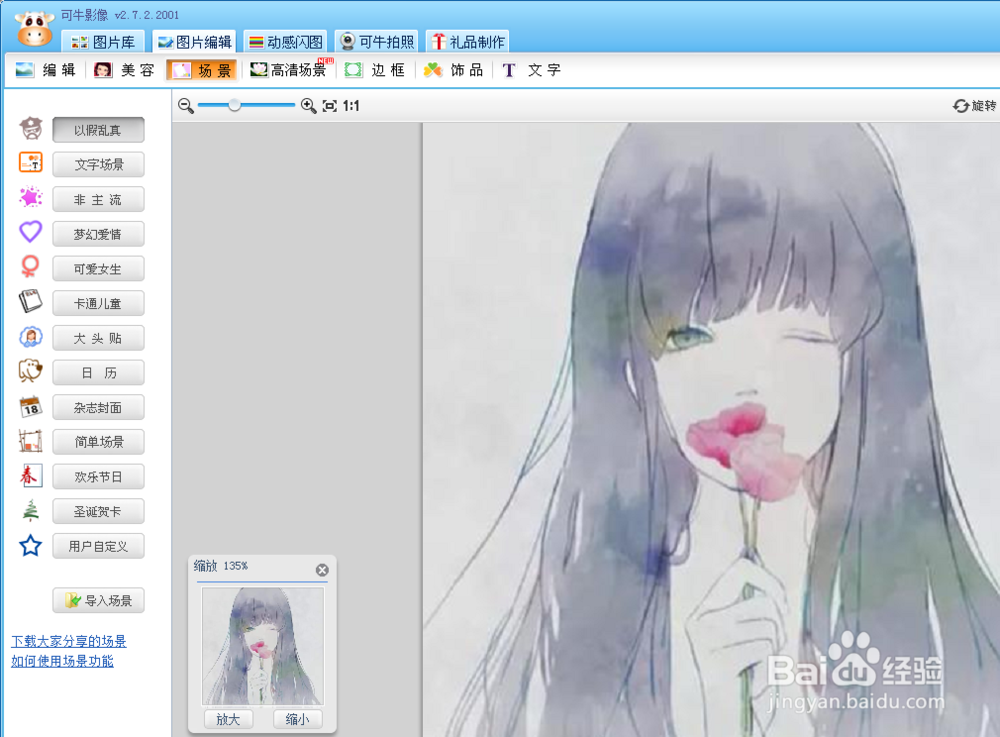Image resolution: width=1000 pixels, height=737 pixels.
Task: Choose the 以假乱真 scene category
Action: 98,130
